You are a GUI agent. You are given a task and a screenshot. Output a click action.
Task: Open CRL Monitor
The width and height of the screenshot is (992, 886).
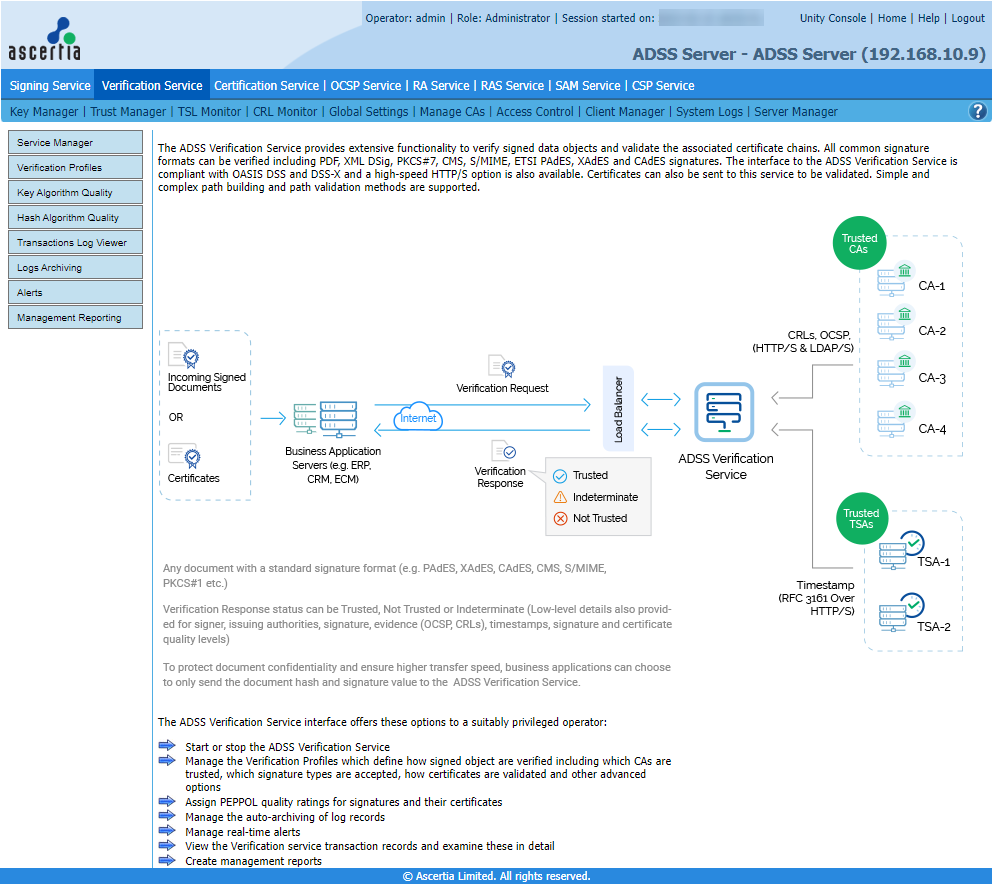[x=285, y=111]
